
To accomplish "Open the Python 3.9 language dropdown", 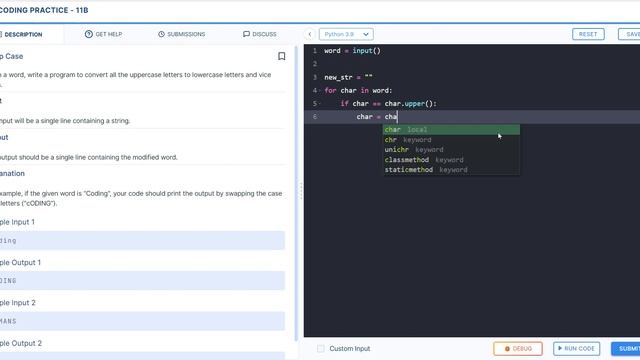I will pos(346,34).
